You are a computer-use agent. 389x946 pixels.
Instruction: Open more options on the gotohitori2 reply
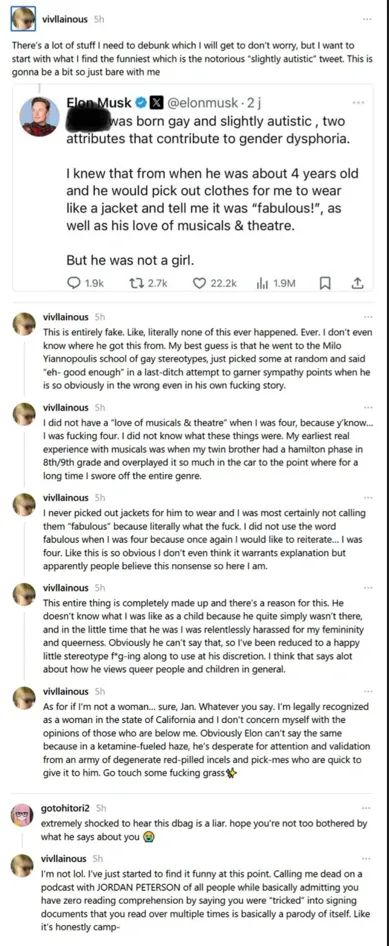coord(367,807)
